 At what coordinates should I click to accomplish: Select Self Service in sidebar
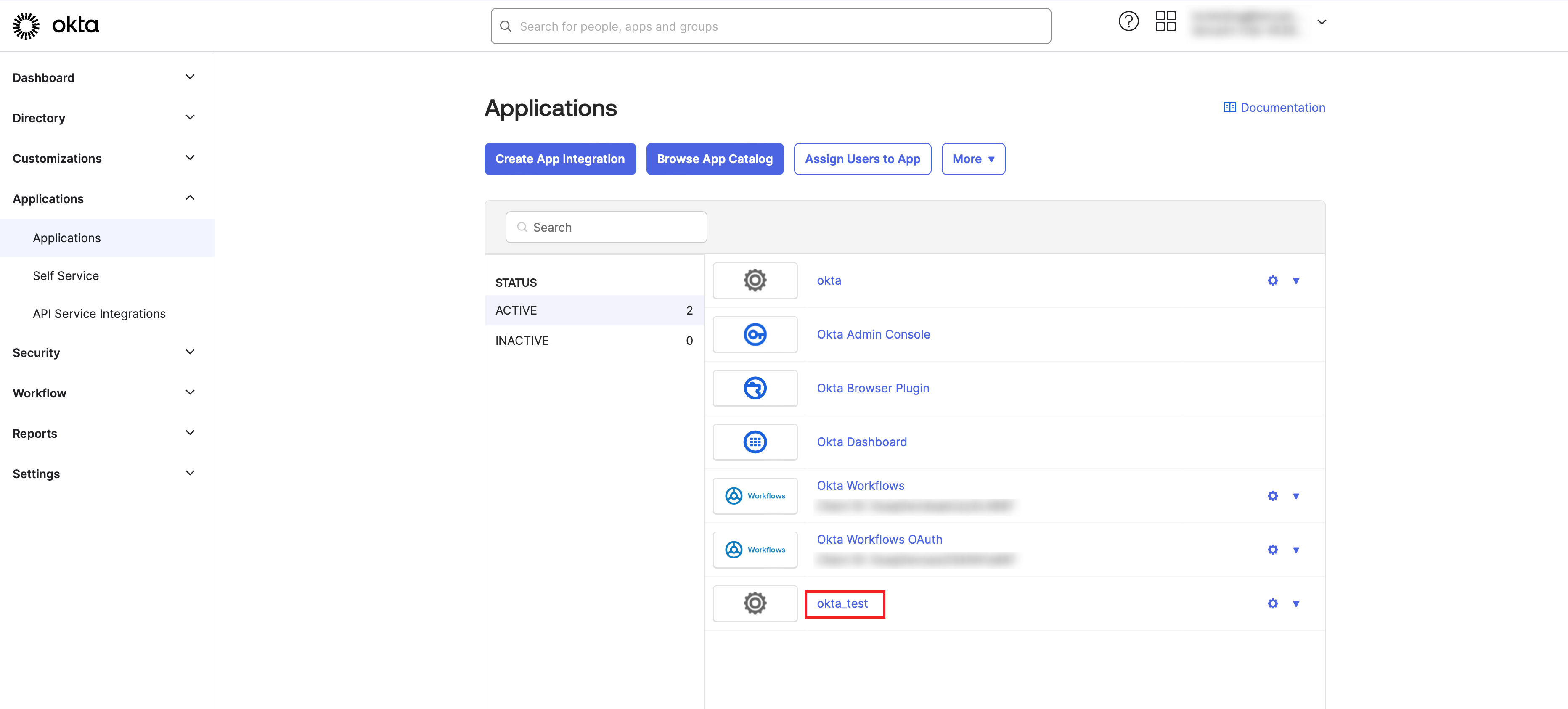(x=66, y=276)
